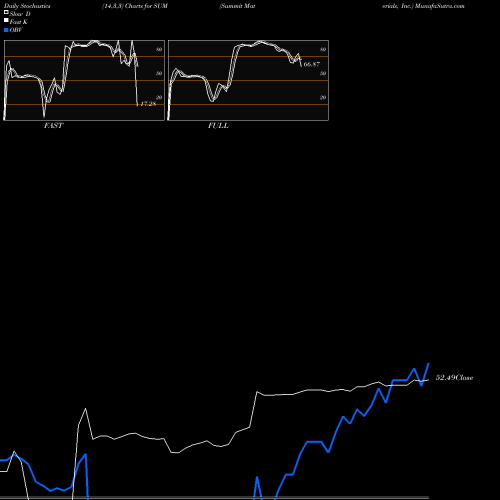The width and height of the screenshot is (500, 500).
Task: Click the '(14,3,3) Charts for SUM' text
Action: coord(135,6)
